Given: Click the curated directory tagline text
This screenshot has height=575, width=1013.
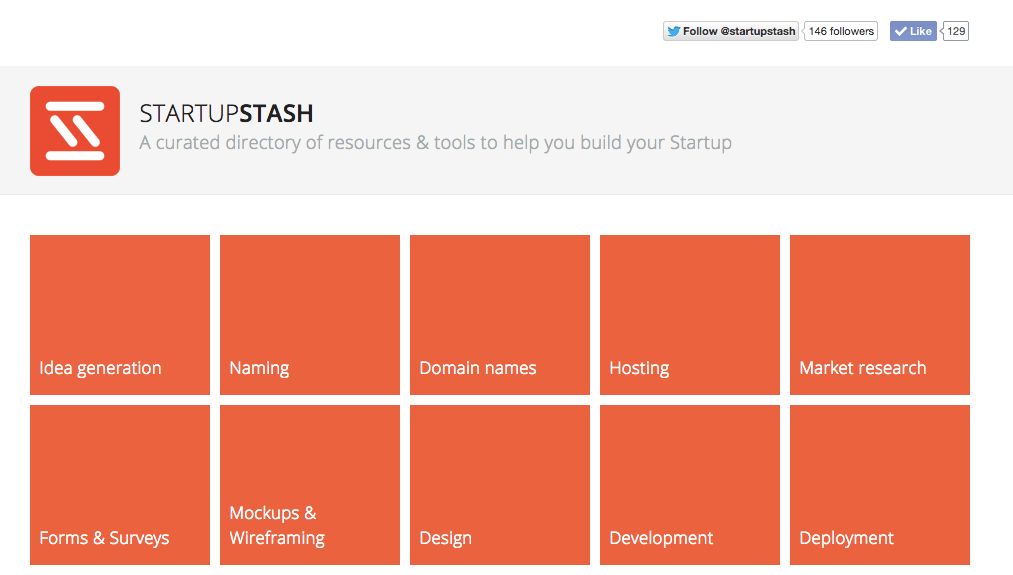Looking at the screenshot, I should tap(435, 143).
